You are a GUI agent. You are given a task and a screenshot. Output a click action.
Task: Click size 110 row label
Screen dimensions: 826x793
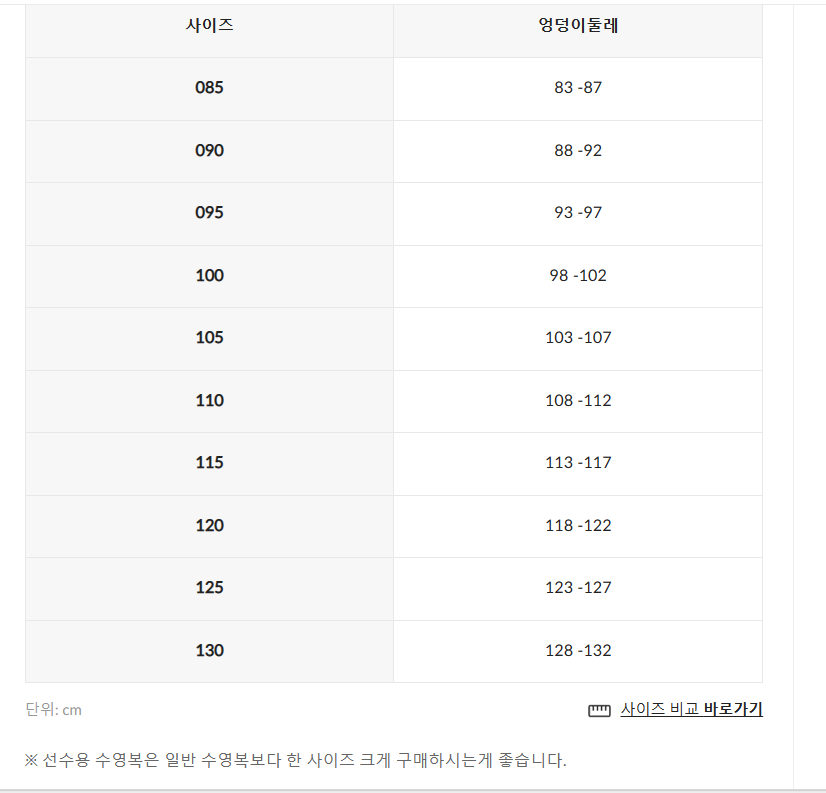[x=210, y=401]
